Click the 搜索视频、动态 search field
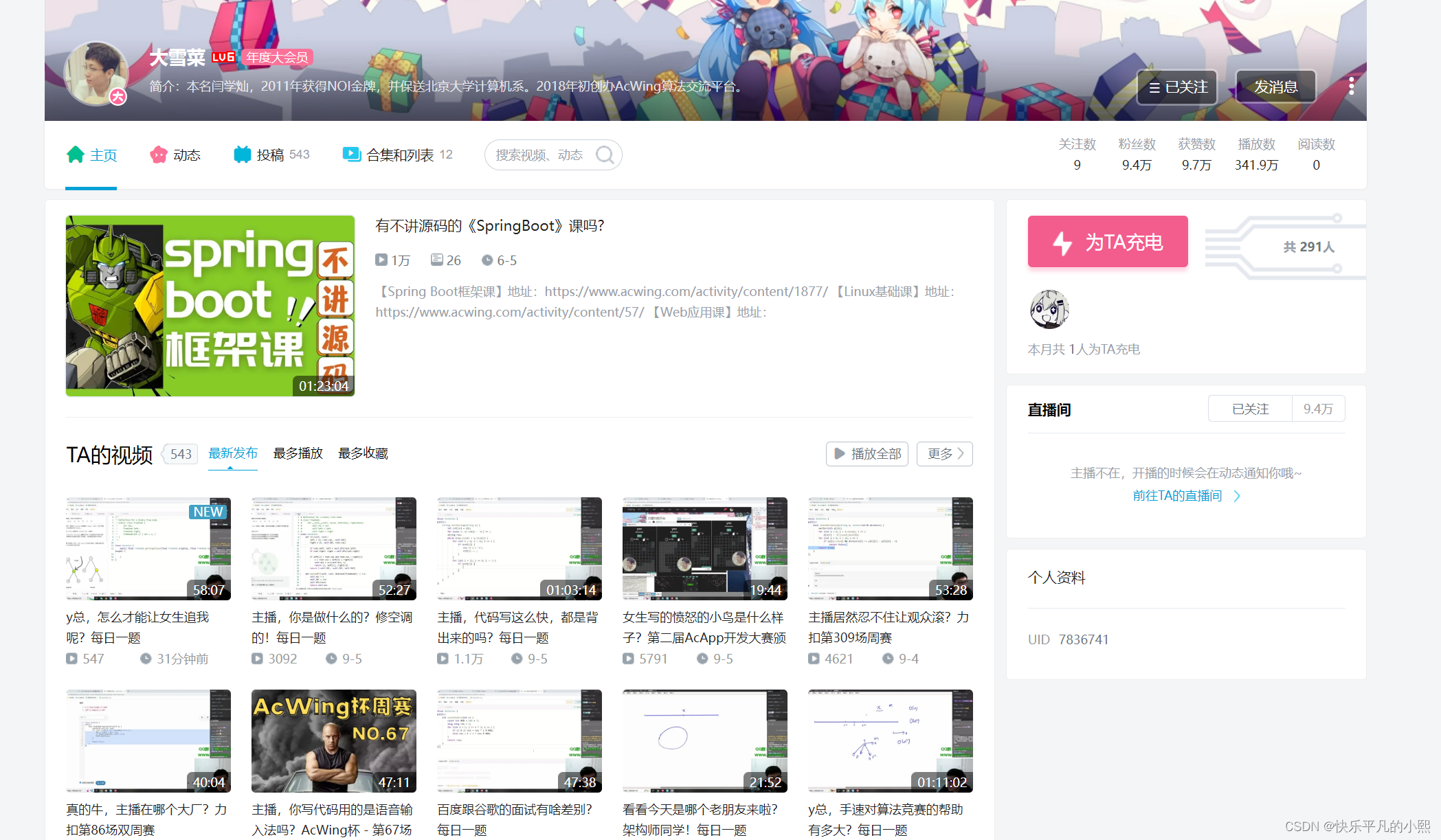The width and height of the screenshot is (1441, 840). coord(539,155)
